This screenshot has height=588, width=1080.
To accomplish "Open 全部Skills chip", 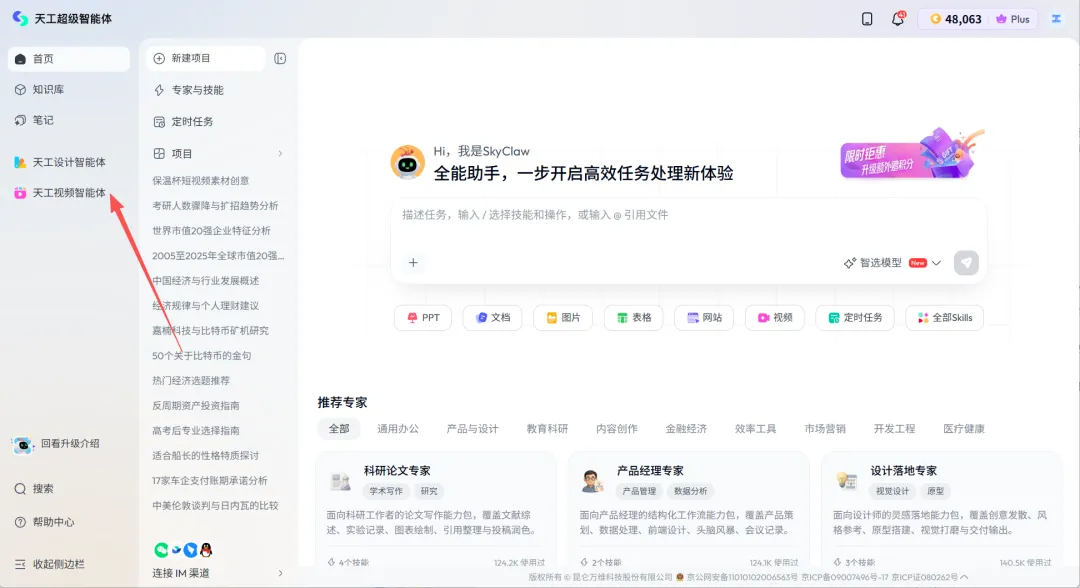I will point(944,318).
